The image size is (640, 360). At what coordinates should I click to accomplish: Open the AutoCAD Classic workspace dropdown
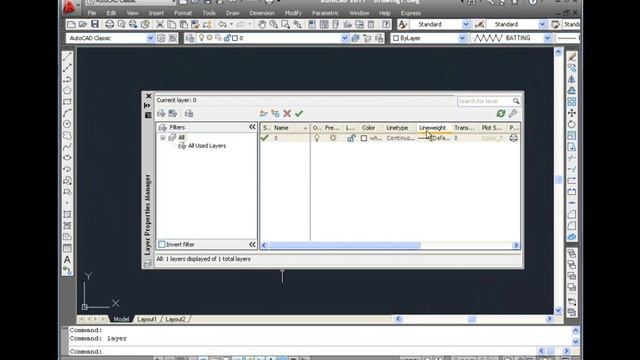click(150, 38)
